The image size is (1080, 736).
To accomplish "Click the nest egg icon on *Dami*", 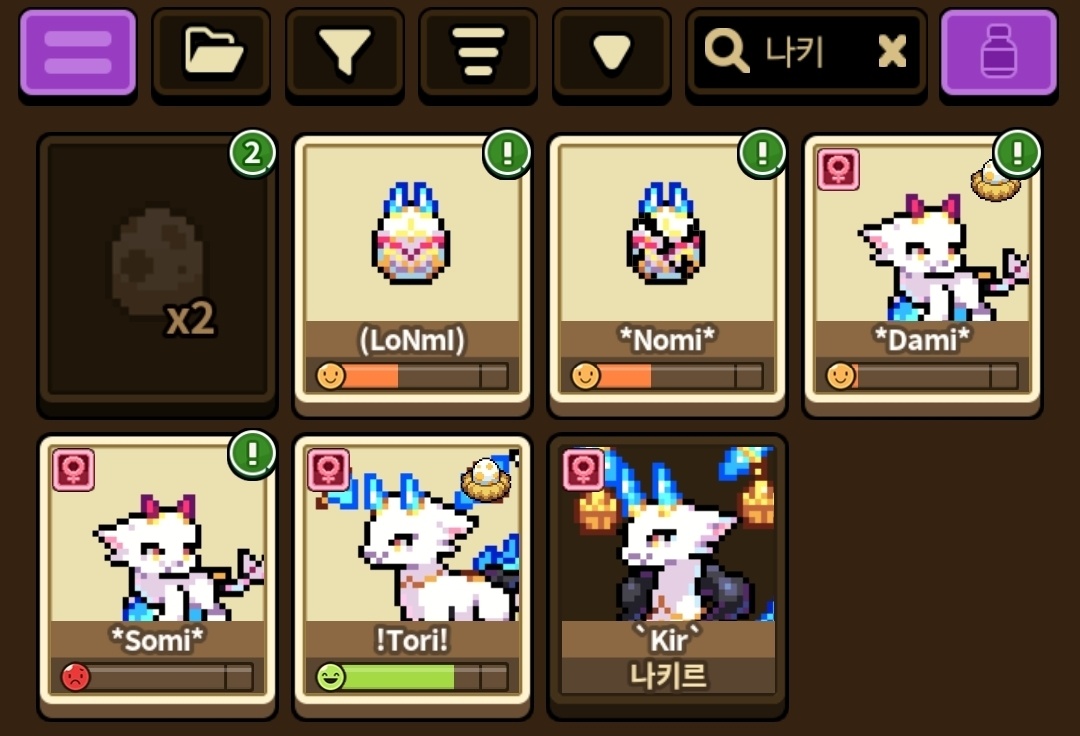I will (992, 182).
